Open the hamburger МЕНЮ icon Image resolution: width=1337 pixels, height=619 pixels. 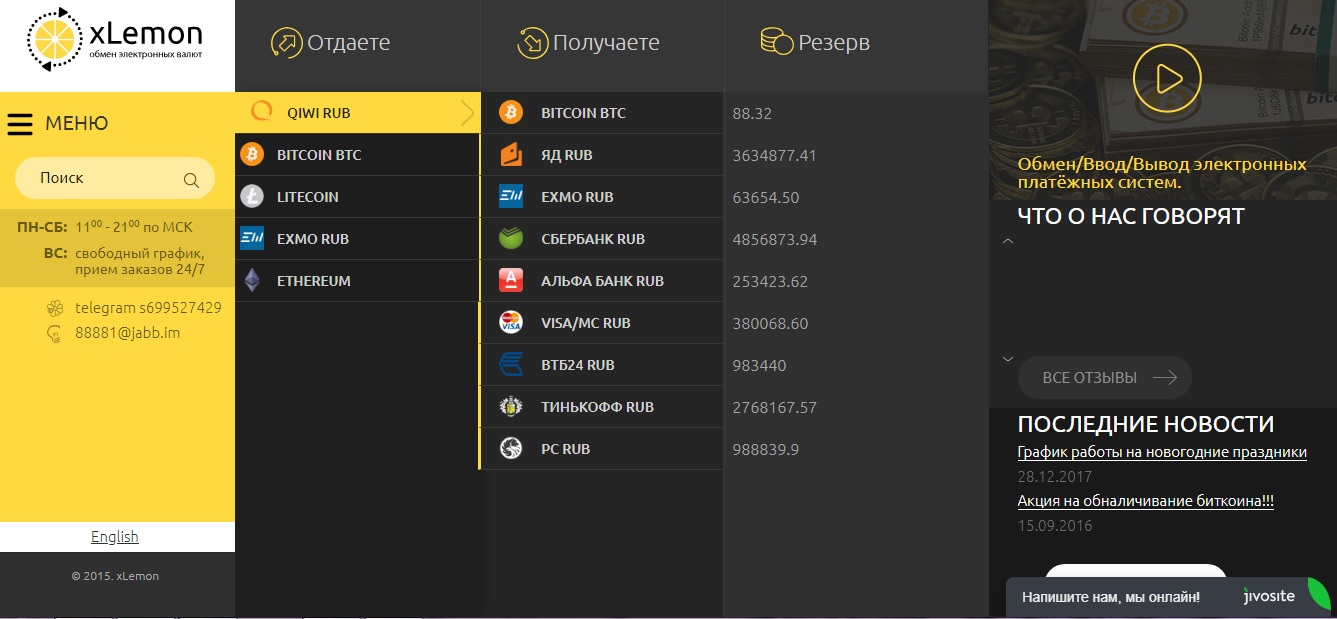pyautogui.click(x=20, y=124)
